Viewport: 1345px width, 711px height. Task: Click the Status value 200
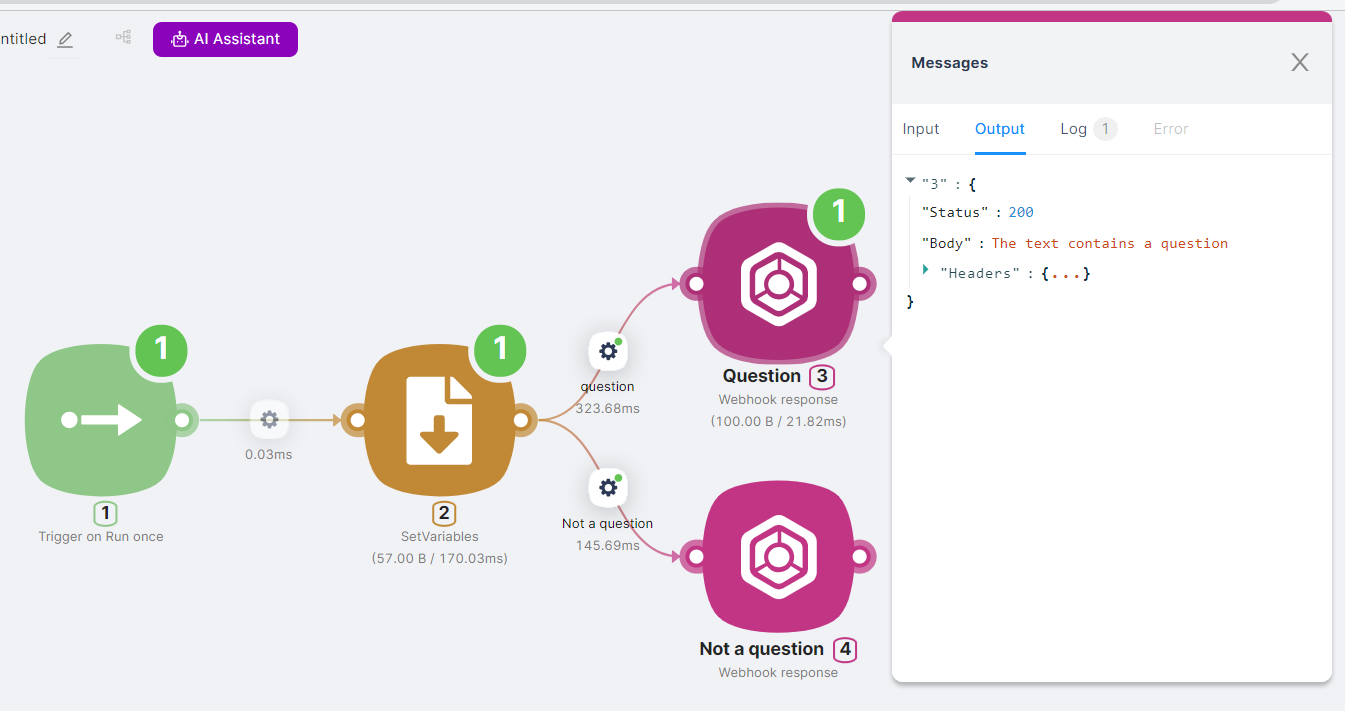(1020, 212)
